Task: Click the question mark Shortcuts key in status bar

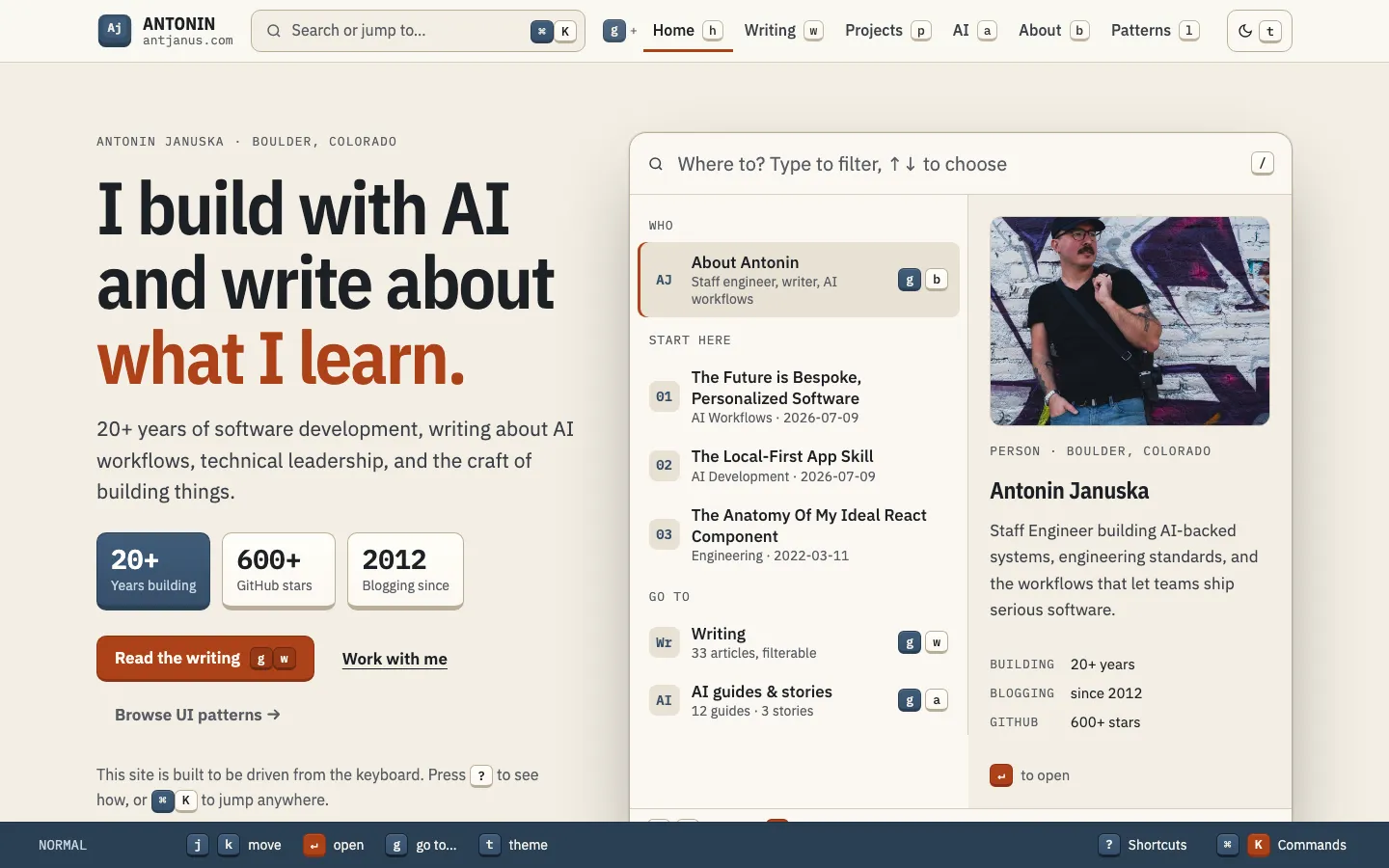Action: (x=1109, y=845)
